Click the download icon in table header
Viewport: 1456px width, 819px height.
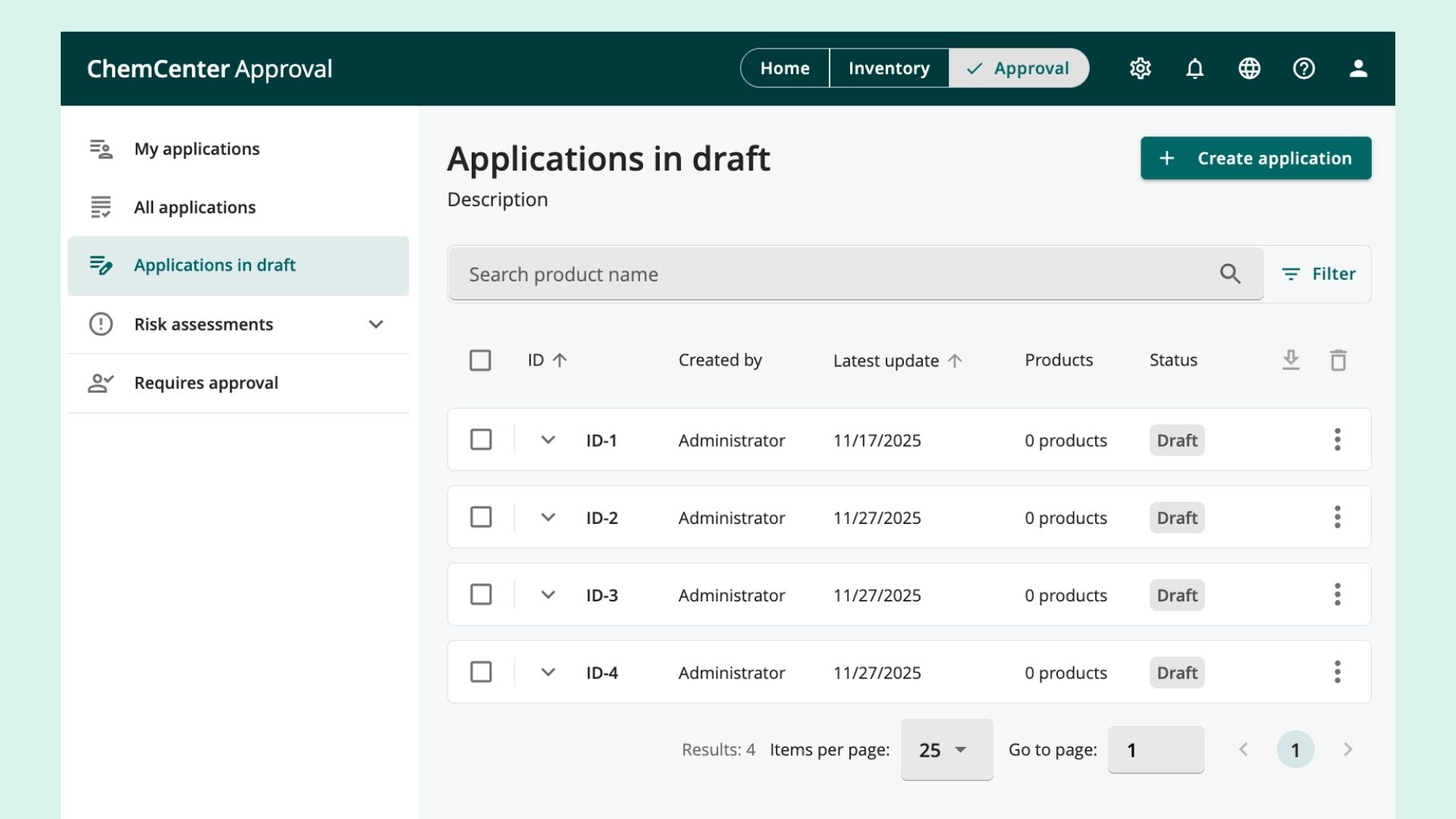(1291, 360)
